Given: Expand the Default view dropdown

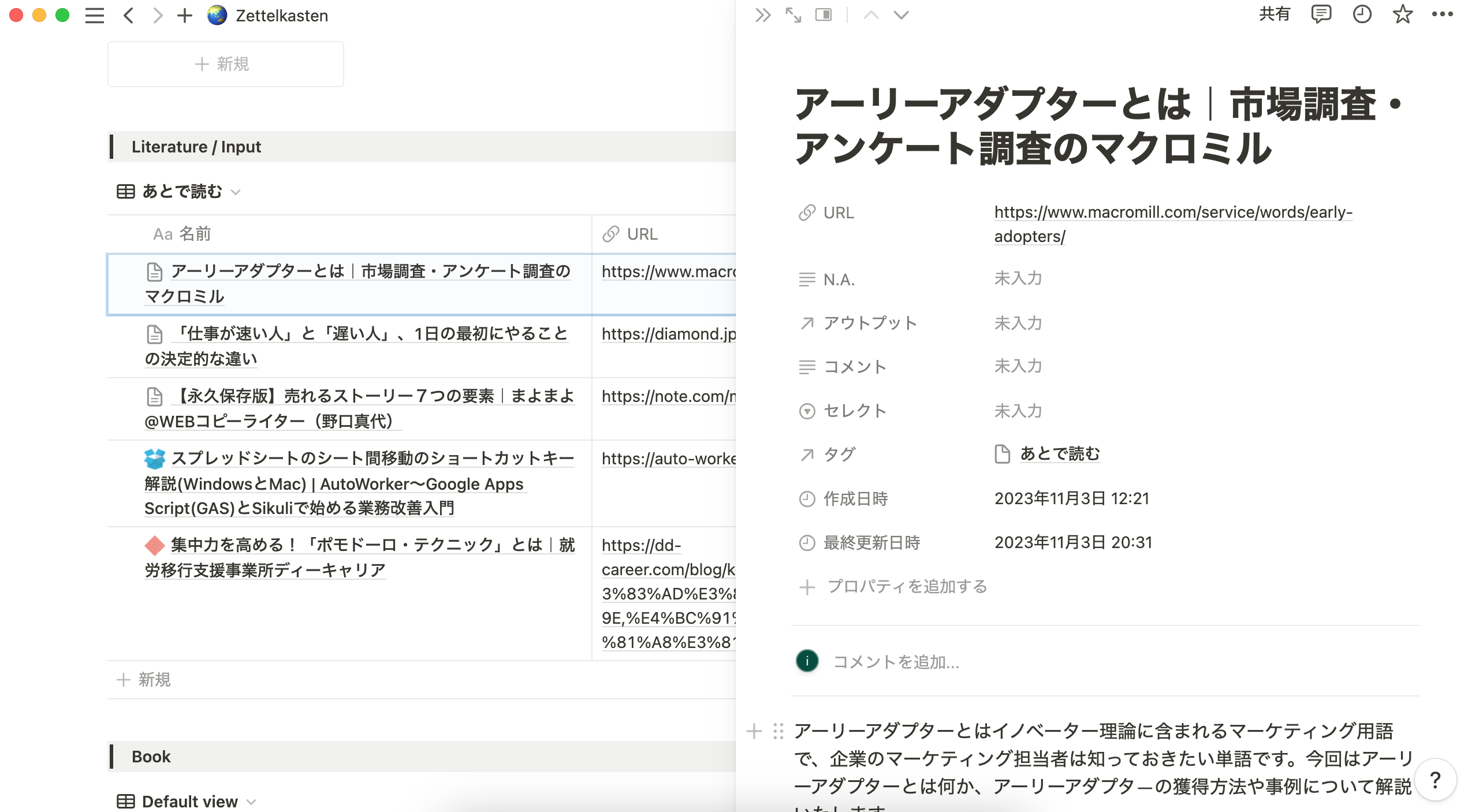Looking at the screenshot, I should [251, 802].
